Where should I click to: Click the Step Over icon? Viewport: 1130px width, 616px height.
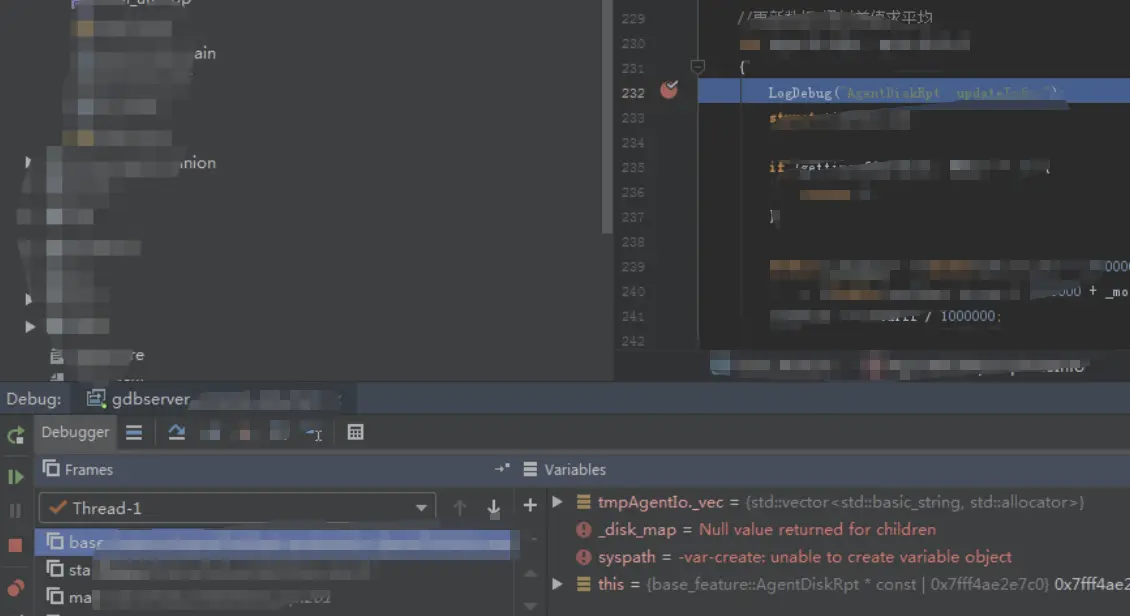click(x=177, y=432)
